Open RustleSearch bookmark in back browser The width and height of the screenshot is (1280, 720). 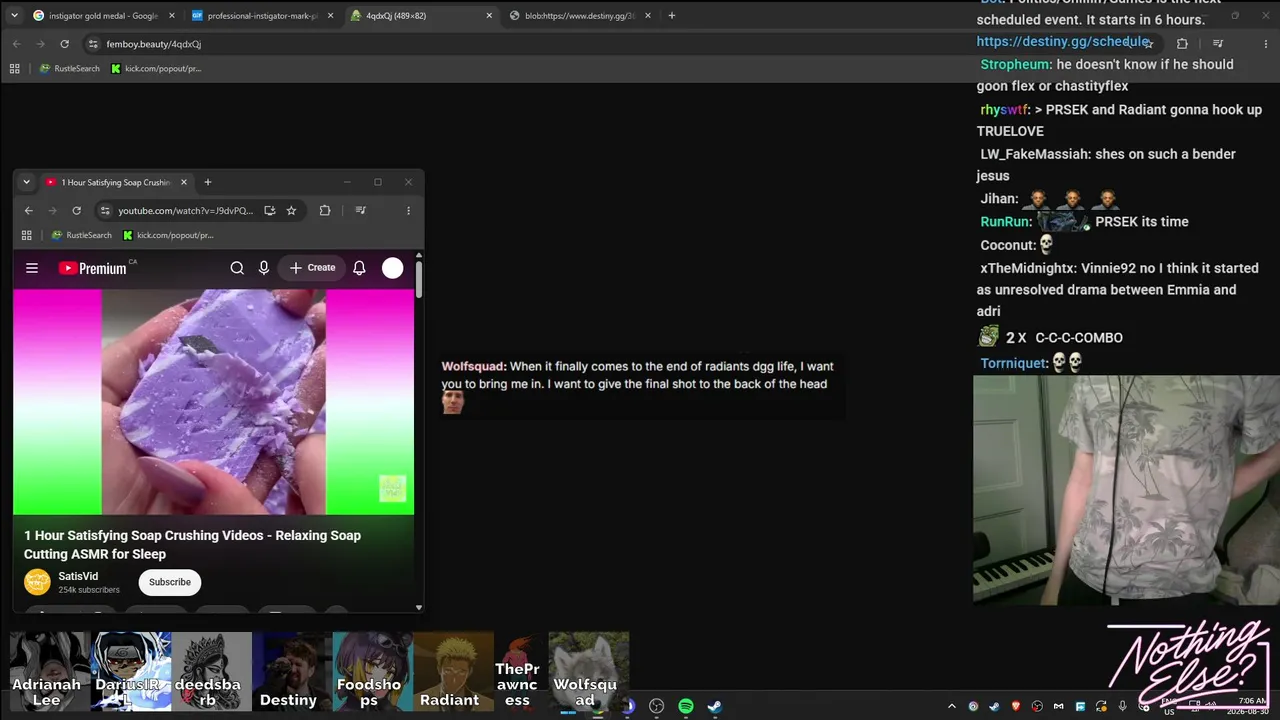click(69, 69)
